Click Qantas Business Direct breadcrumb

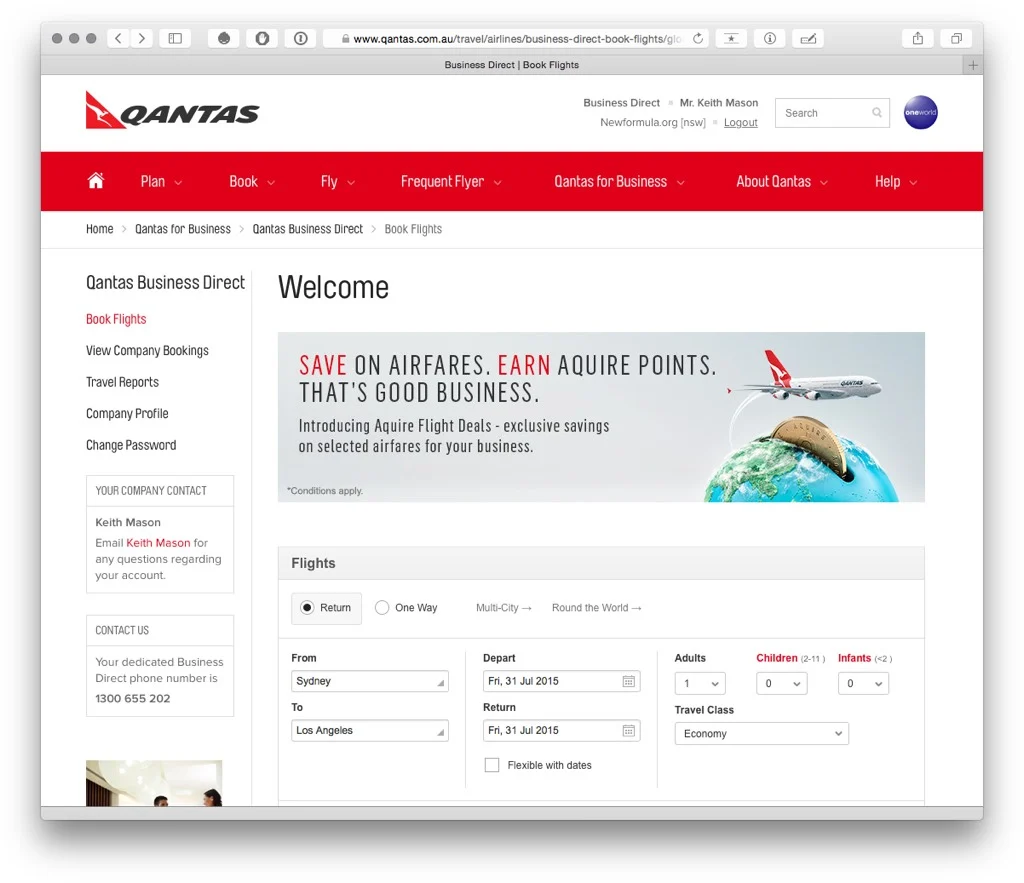308,229
